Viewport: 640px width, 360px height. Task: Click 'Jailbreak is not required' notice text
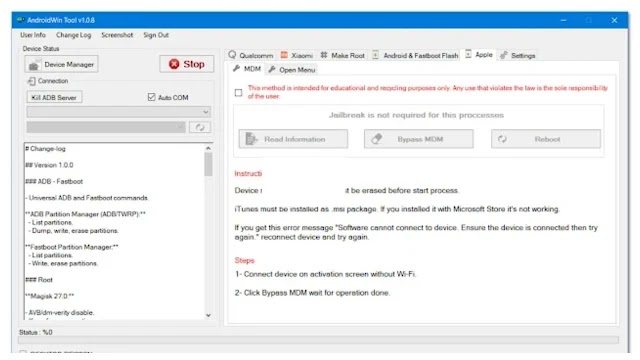click(x=416, y=115)
